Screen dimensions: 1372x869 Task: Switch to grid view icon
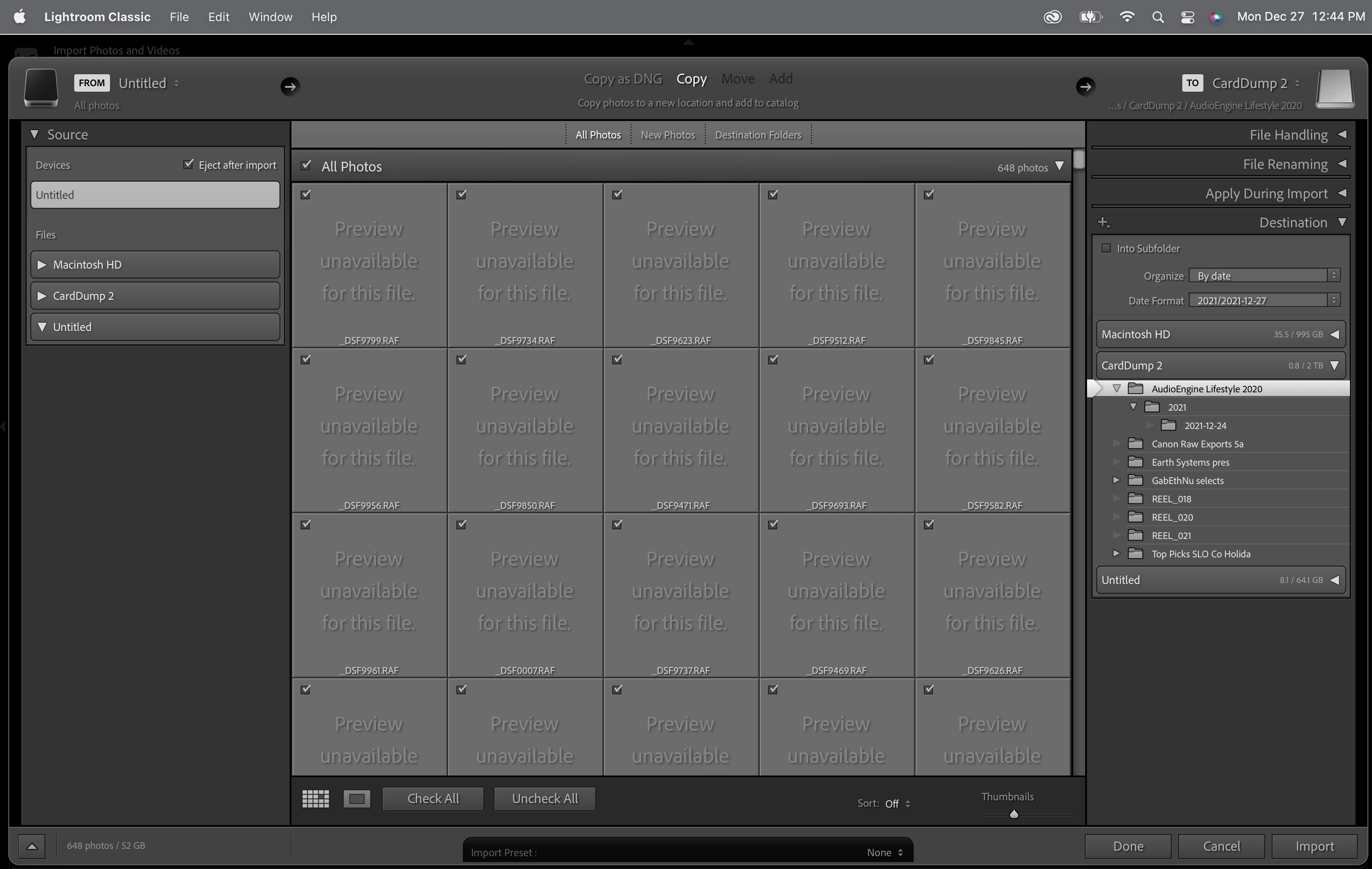[x=315, y=798]
